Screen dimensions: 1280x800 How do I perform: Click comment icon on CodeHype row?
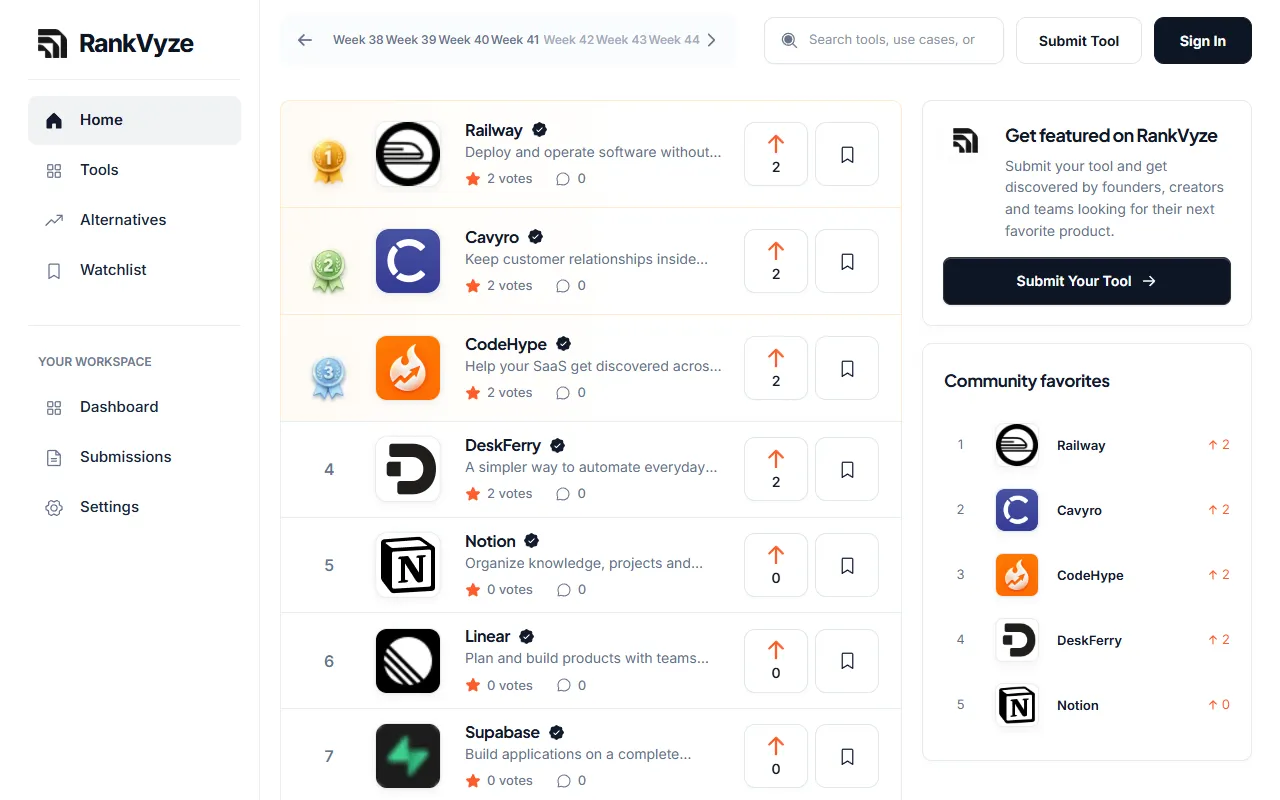click(563, 393)
